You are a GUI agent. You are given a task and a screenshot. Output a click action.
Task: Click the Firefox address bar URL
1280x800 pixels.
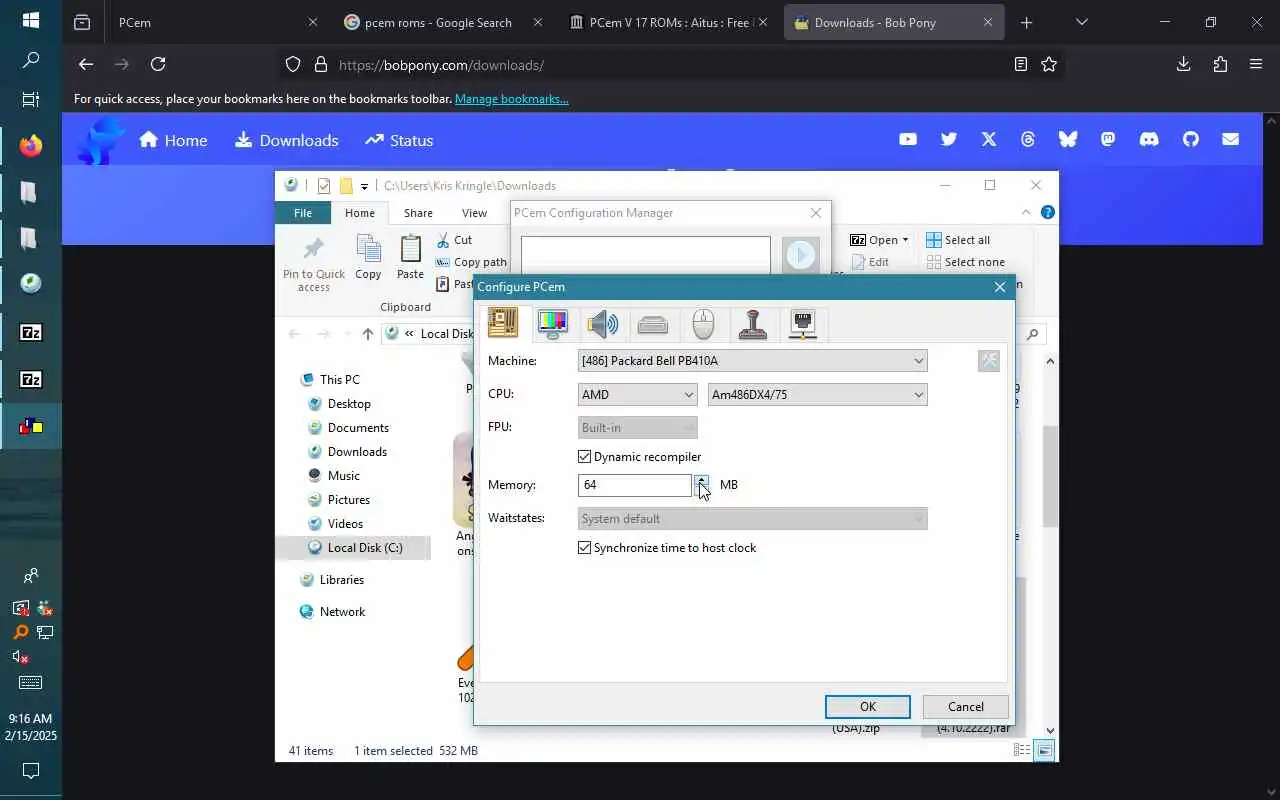click(x=441, y=65)
